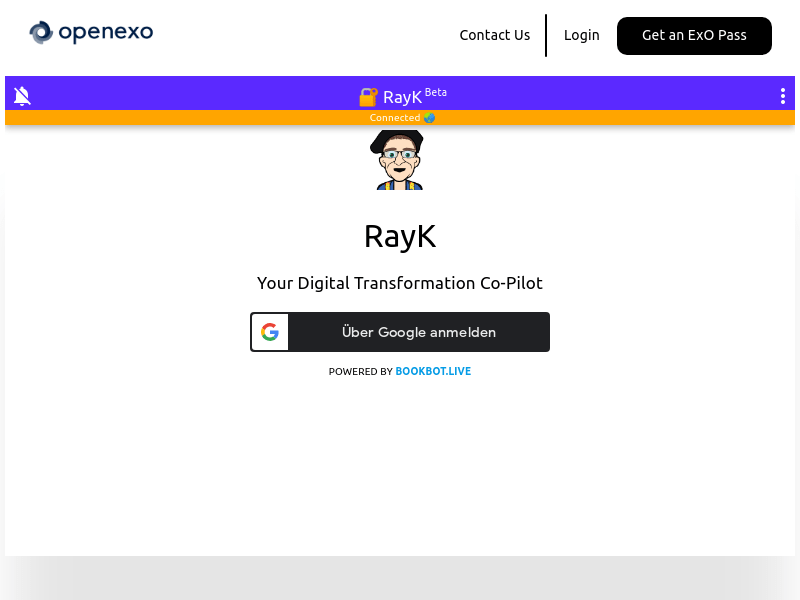Open the Login link
Screen dimensions: 800x600
(x=581, y=35)
